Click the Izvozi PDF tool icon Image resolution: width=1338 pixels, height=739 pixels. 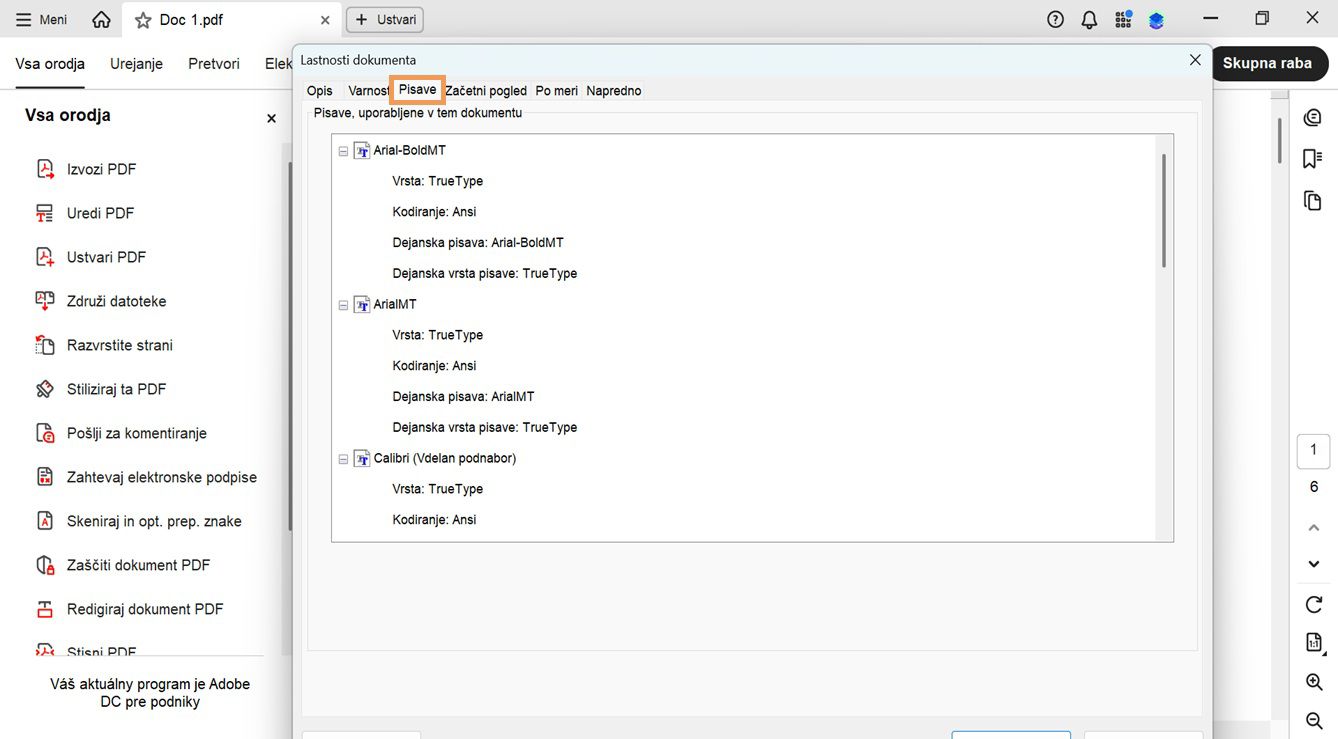45,169
